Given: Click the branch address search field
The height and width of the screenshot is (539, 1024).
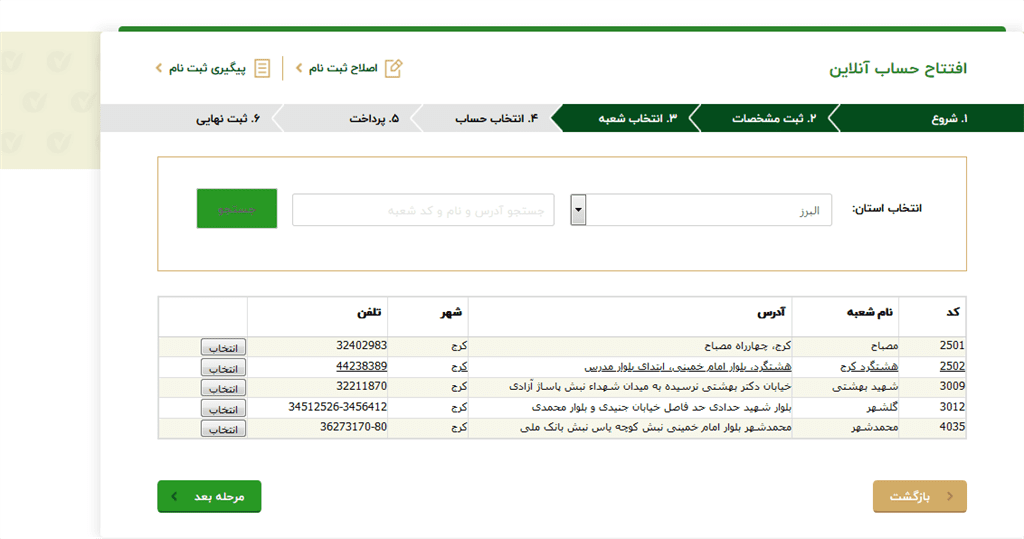Looking at the screenshot, I should point(423,210).
